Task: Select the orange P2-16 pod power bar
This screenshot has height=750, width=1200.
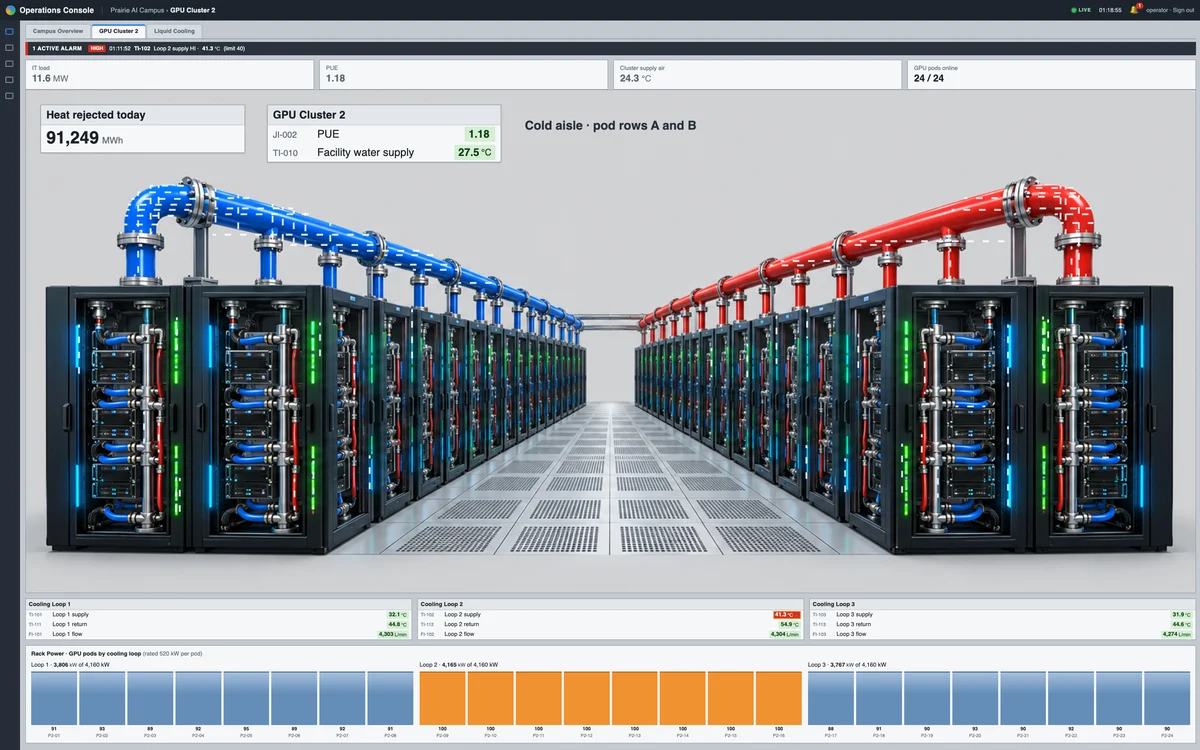Action: [x=779, y=698]
